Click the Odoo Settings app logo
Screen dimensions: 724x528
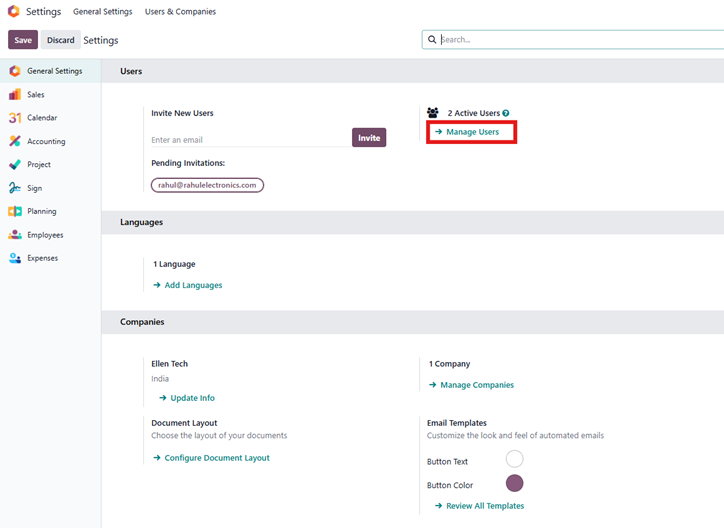click(13, 12)
